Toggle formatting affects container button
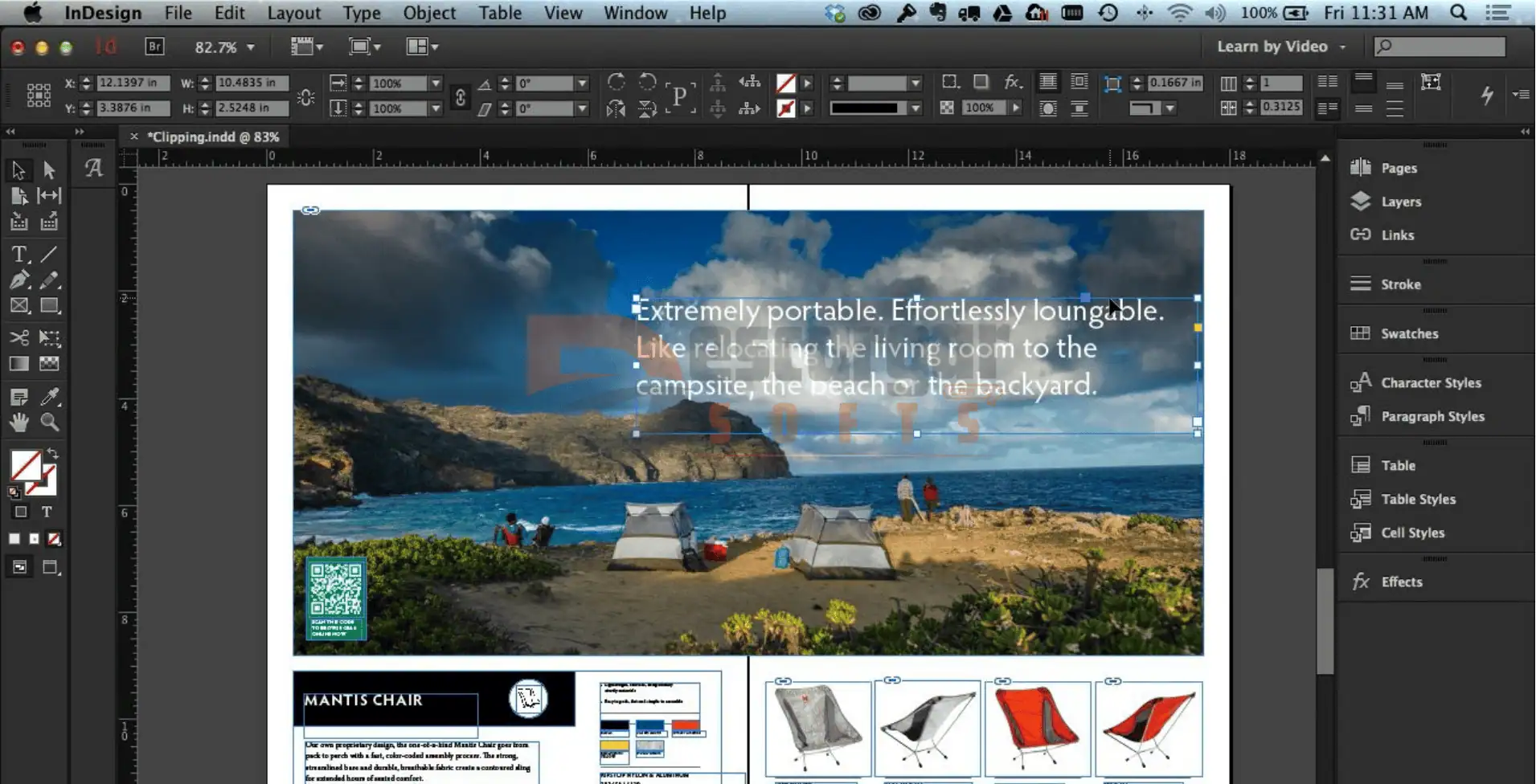The image size is (1536, 784). pos(21,512)
